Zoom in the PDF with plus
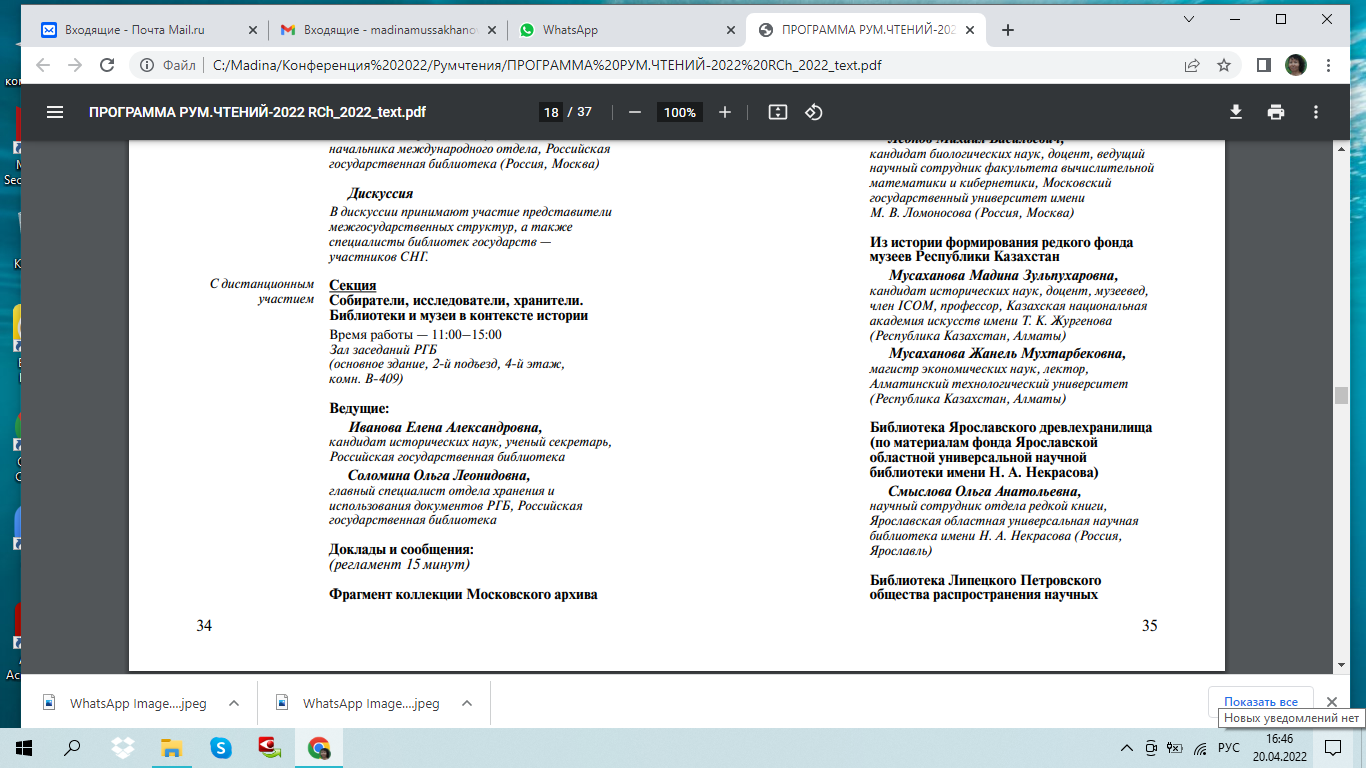This screenshot has width=1366, height=768. (725, 112)
